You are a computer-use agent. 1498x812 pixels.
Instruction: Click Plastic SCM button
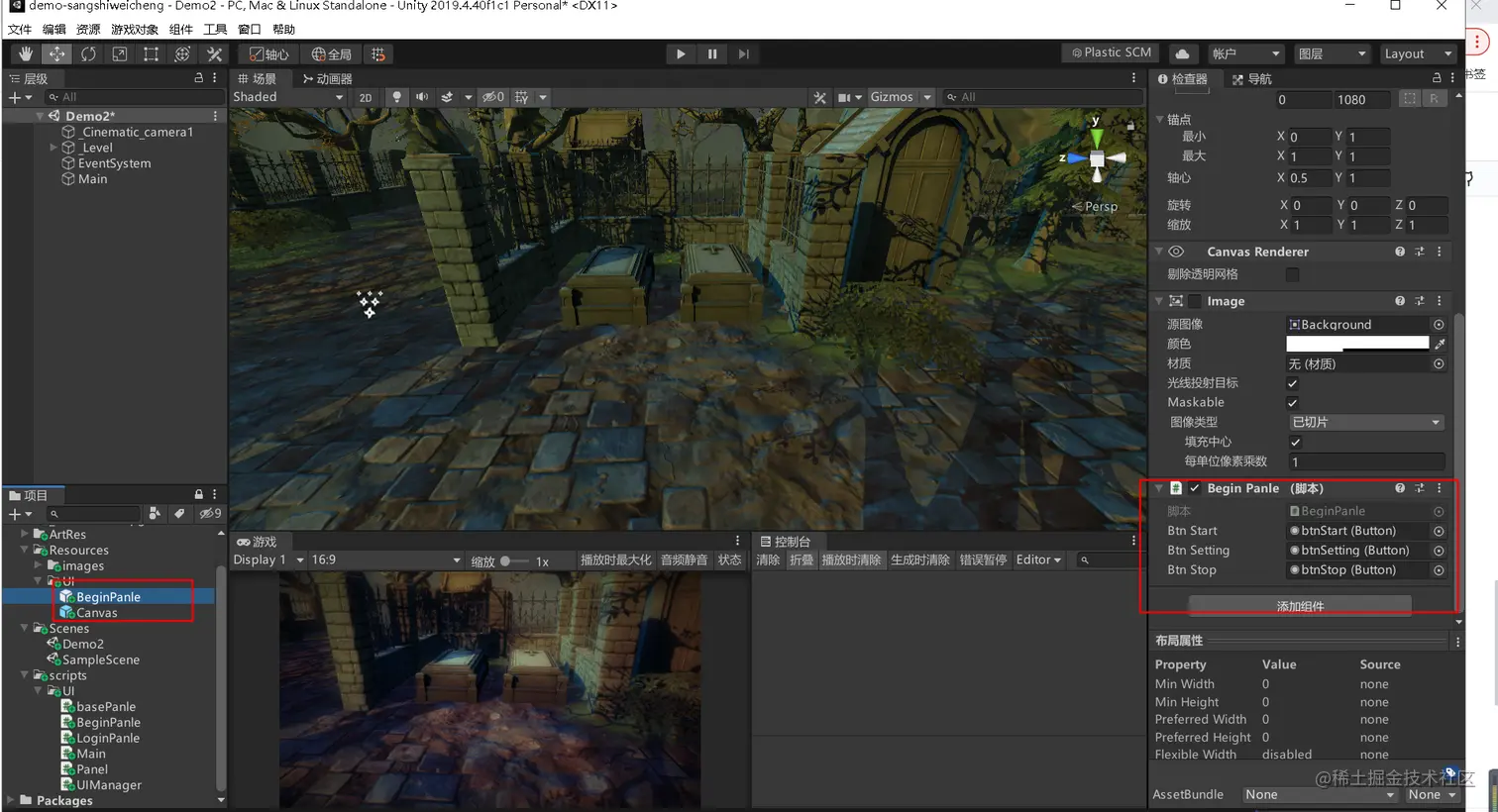point(1112,52)
